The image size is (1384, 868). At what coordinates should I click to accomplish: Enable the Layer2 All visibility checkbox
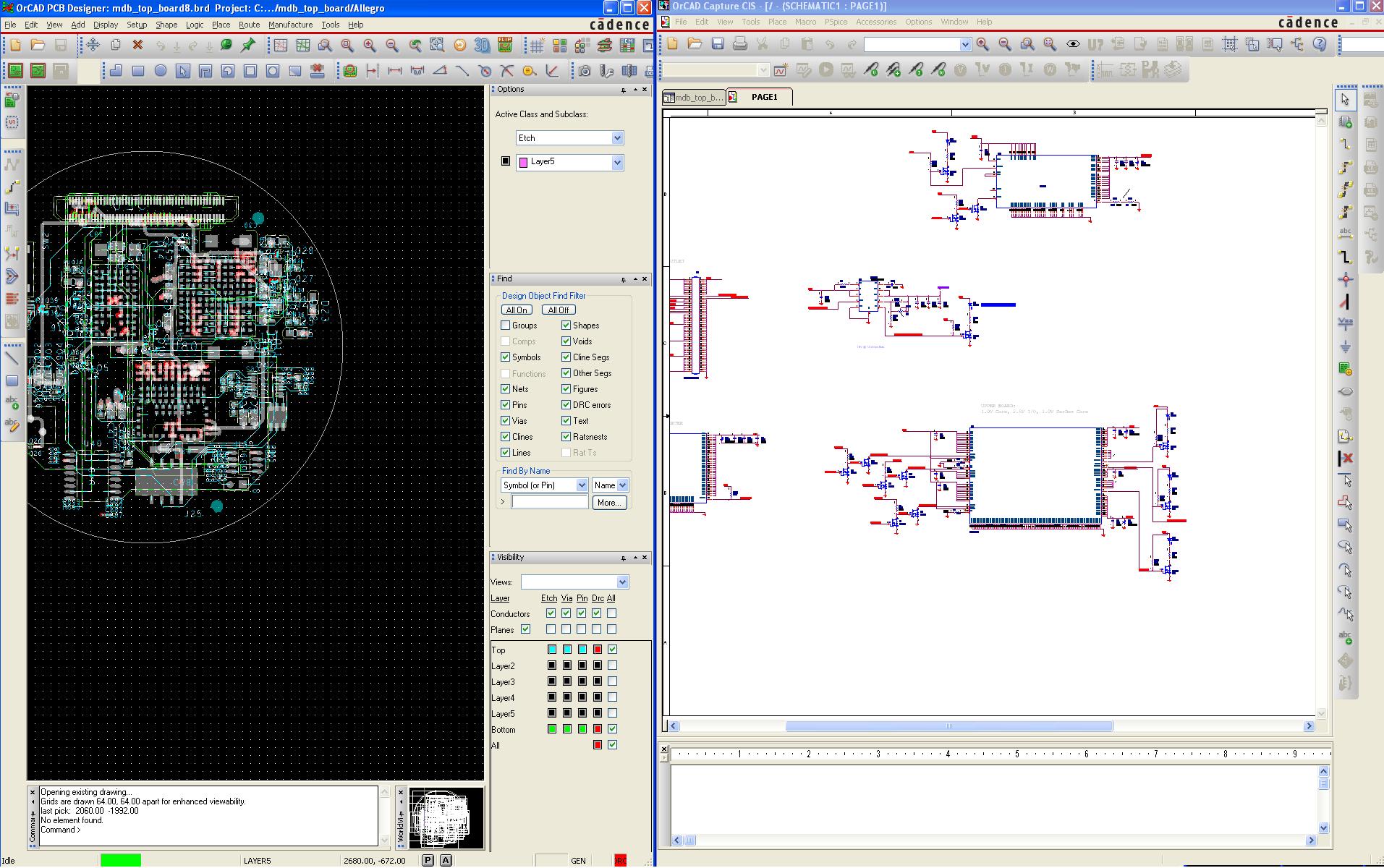(612, 665)
